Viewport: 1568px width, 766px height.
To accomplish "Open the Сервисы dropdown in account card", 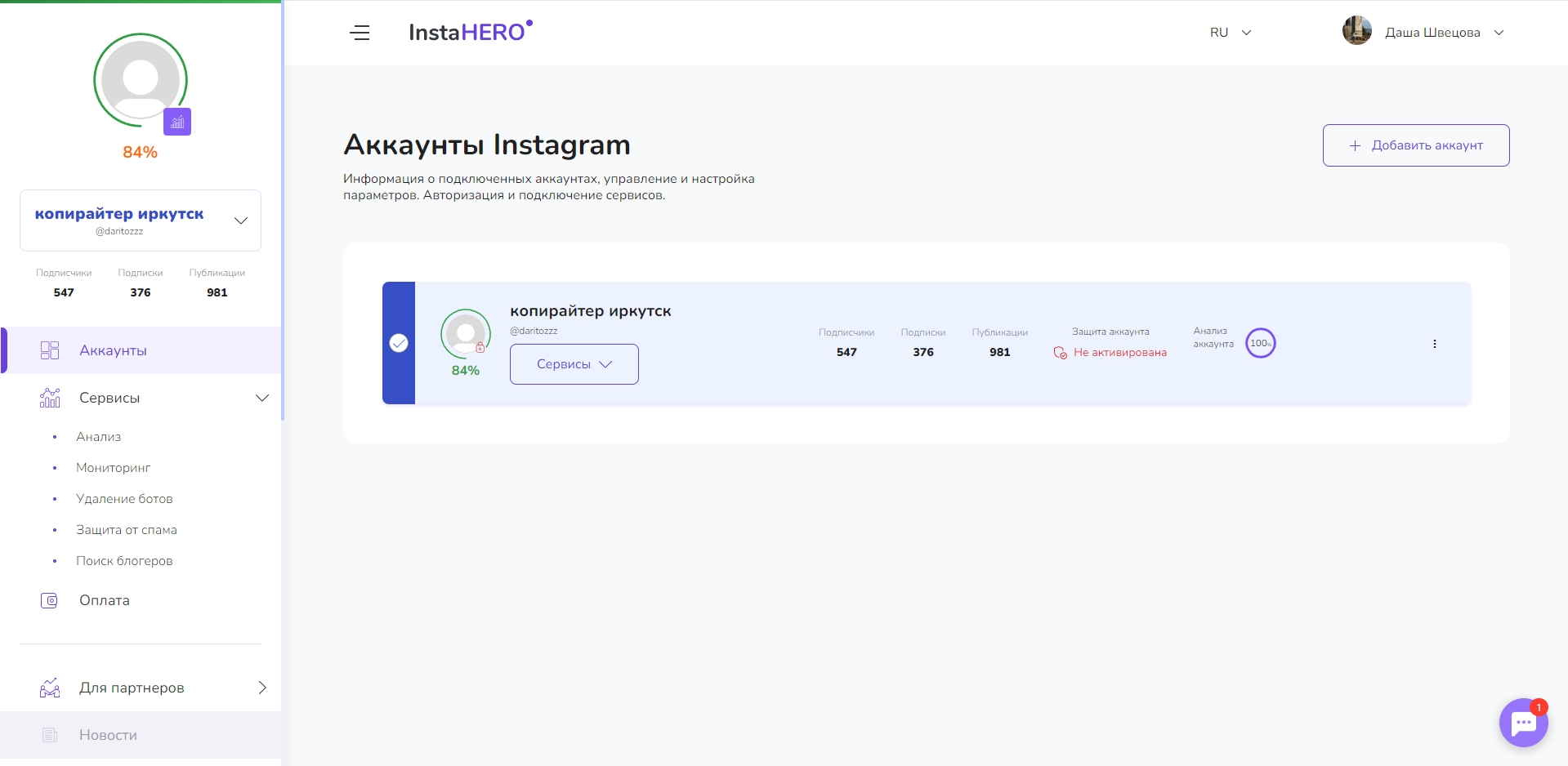I will pyautogui.click(x=574, y=364).
